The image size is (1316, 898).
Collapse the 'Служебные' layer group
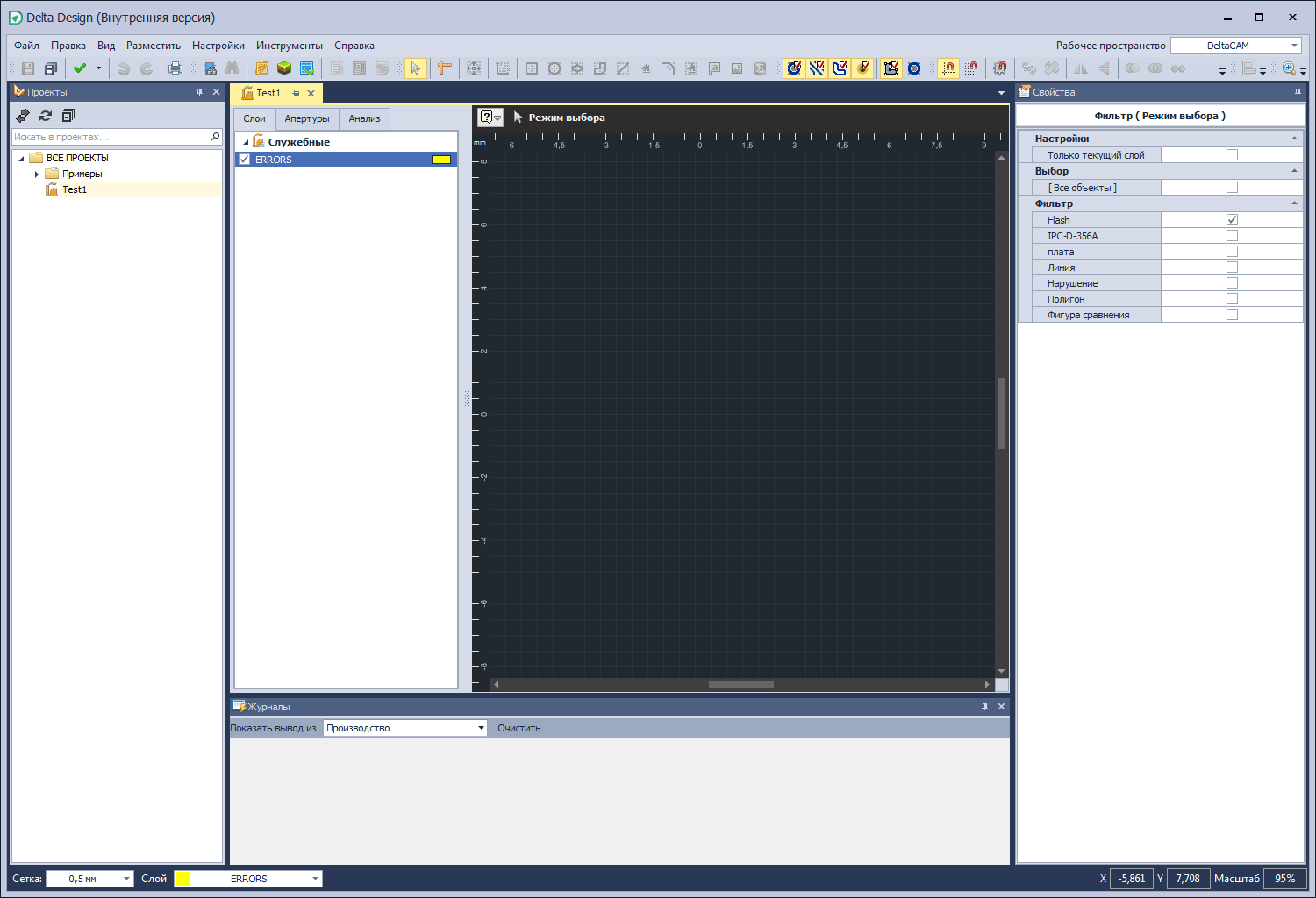click(246, 142)
